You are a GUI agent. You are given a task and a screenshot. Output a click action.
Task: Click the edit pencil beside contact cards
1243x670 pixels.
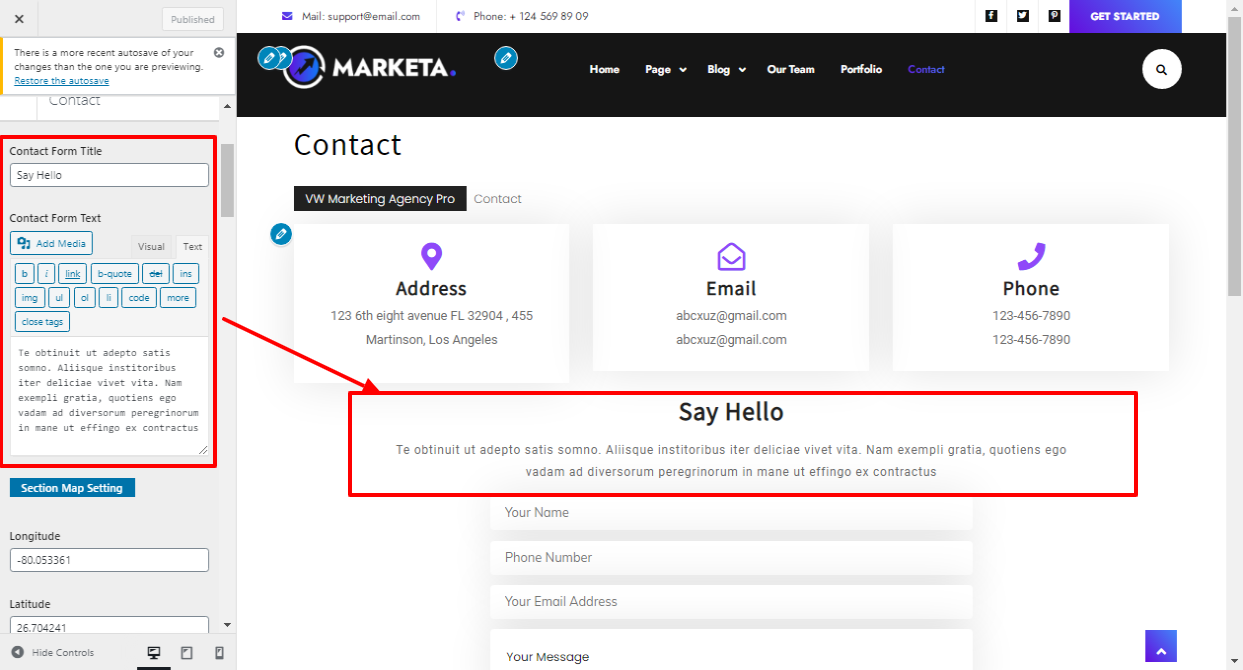click(x=281, y=234)
